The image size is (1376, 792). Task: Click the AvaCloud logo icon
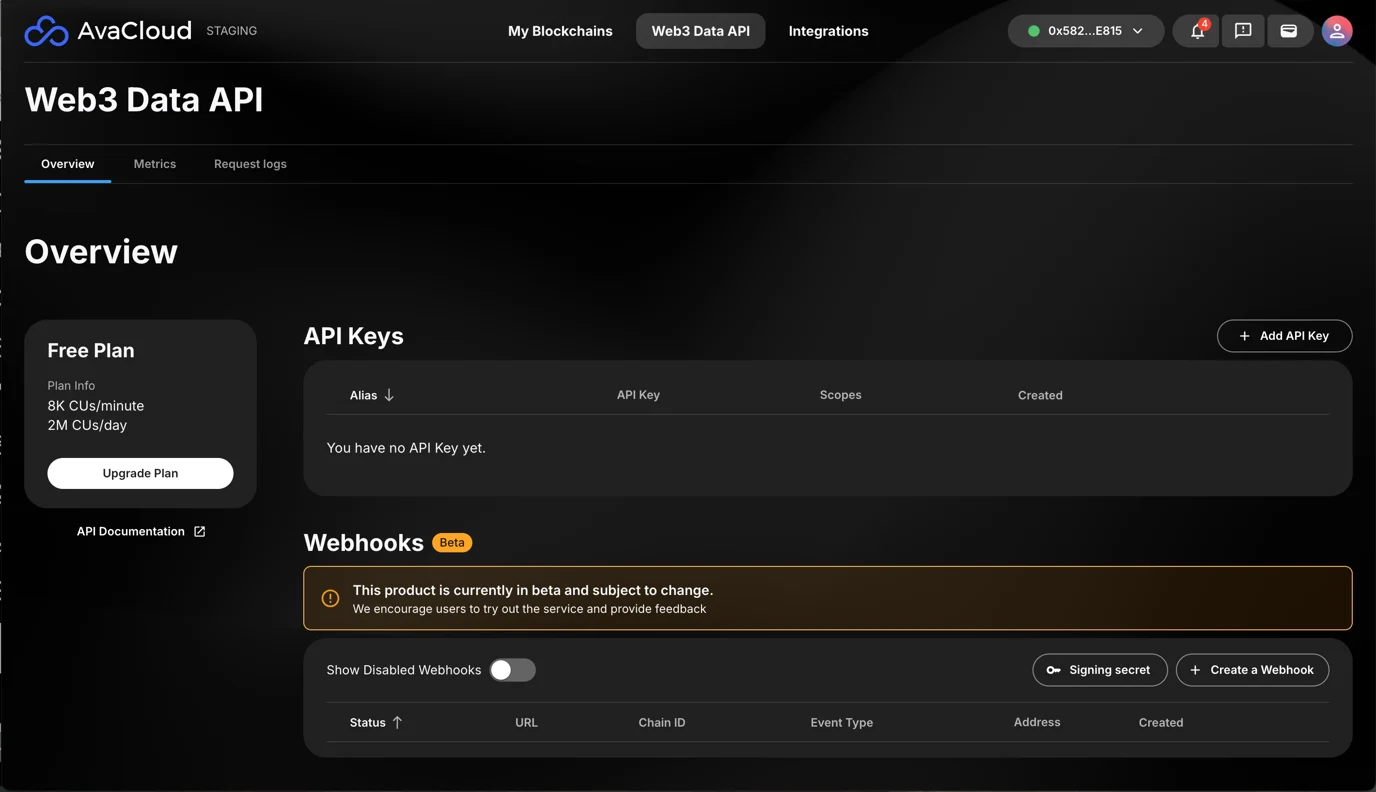tap(46, 31)
